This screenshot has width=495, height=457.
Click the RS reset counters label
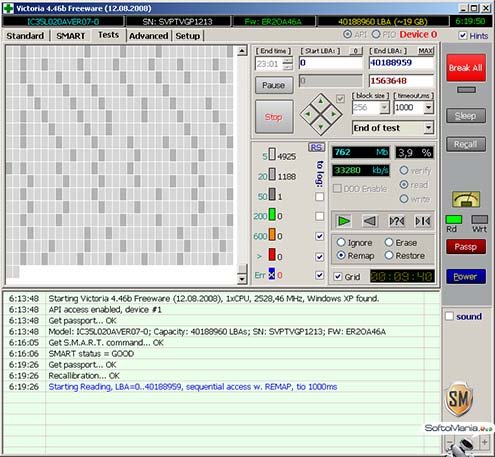point(316,147)
